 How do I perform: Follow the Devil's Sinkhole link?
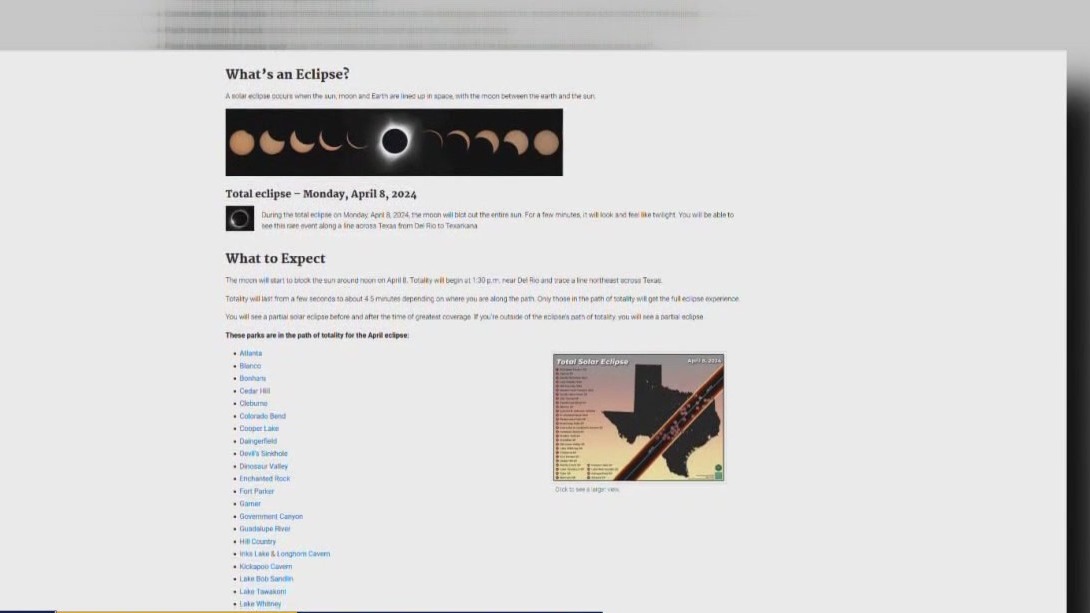(x=263, y=453)
